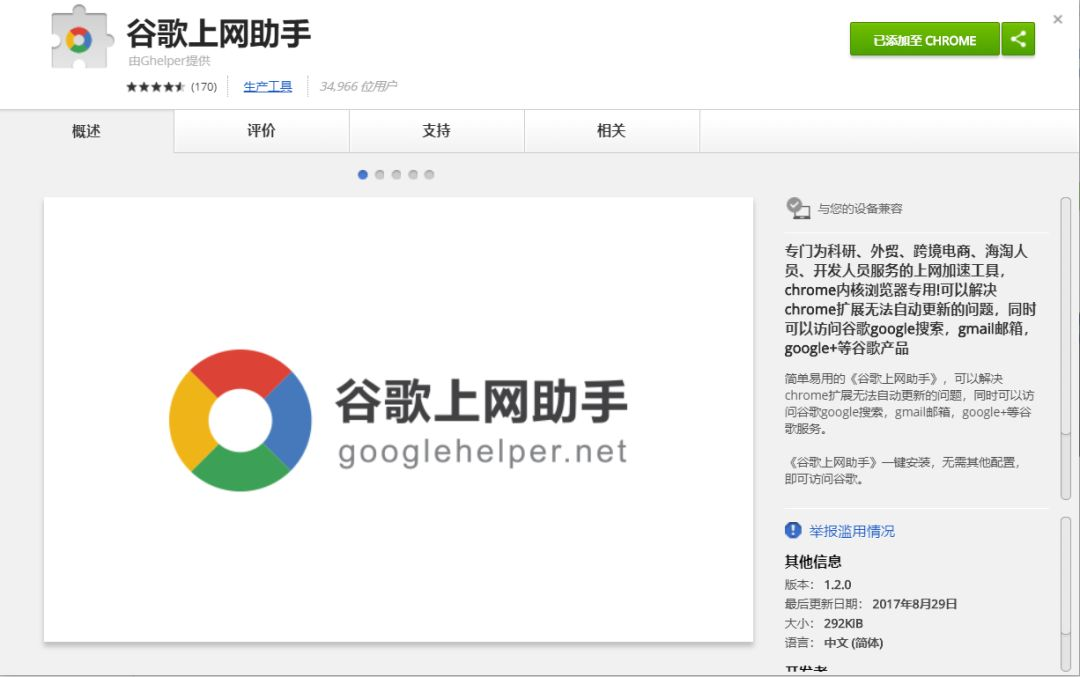
Task: Click the blue report-abuse exclamation icon
Action: click(x=793, y=530)
